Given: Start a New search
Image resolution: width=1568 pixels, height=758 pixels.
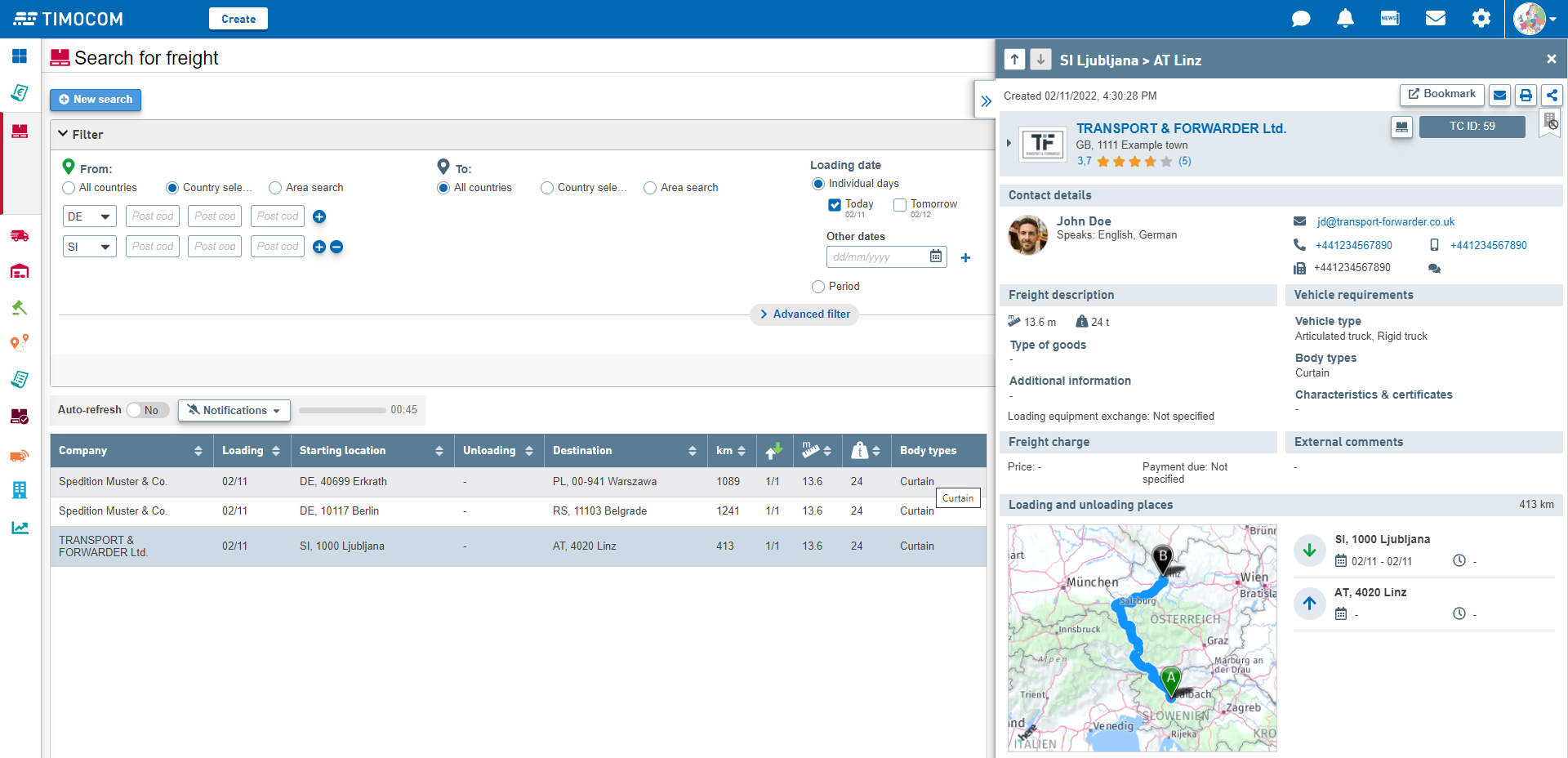Looking at the screenshot, I should (96, 100).
